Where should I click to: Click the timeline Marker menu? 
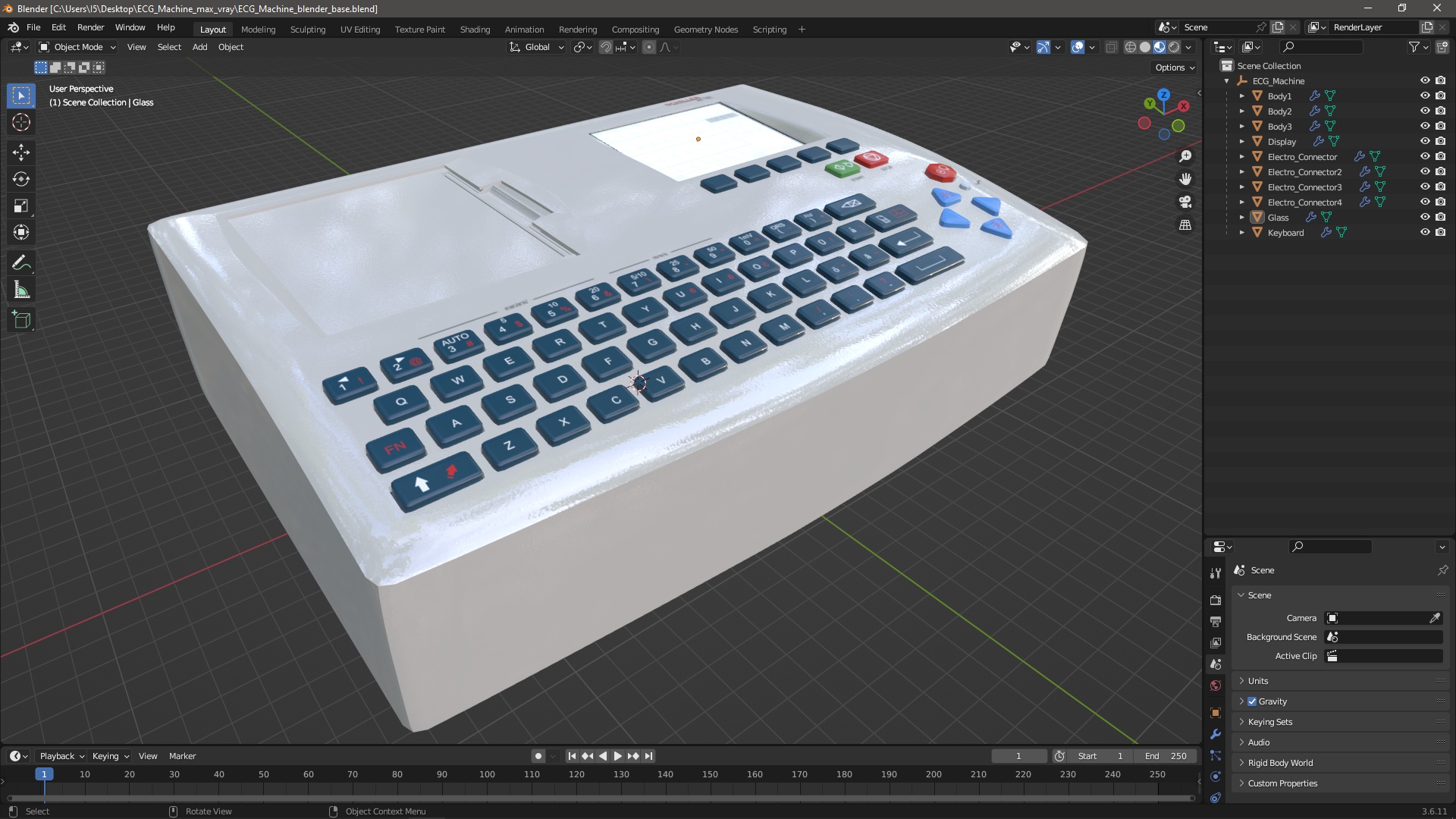(182, 756)
